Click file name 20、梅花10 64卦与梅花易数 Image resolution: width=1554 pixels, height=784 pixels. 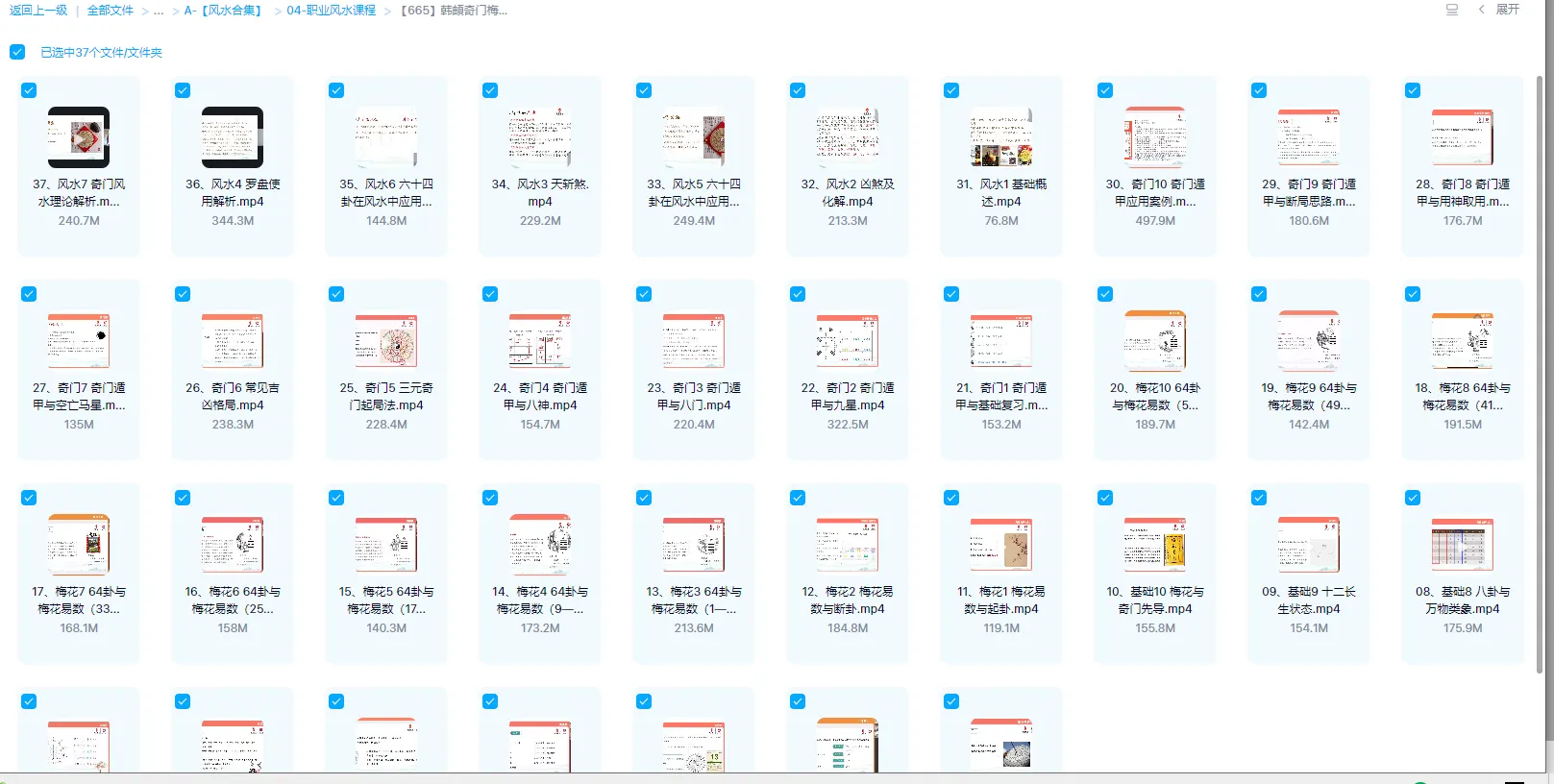(x=1155, y=397)
